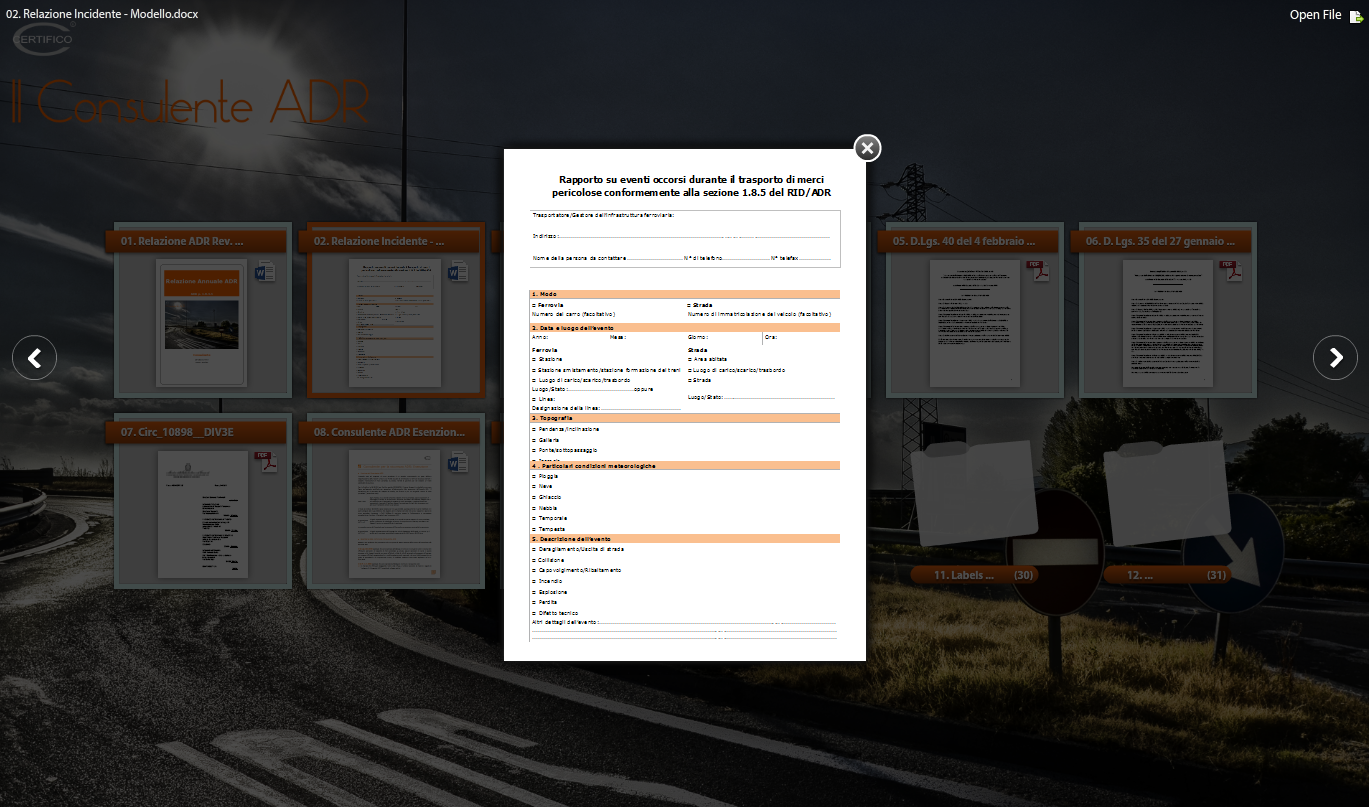1369x807 pixels.
Task: Click the PDF icon on 06. D. Lgs. 35
Action: point(1228,271)
